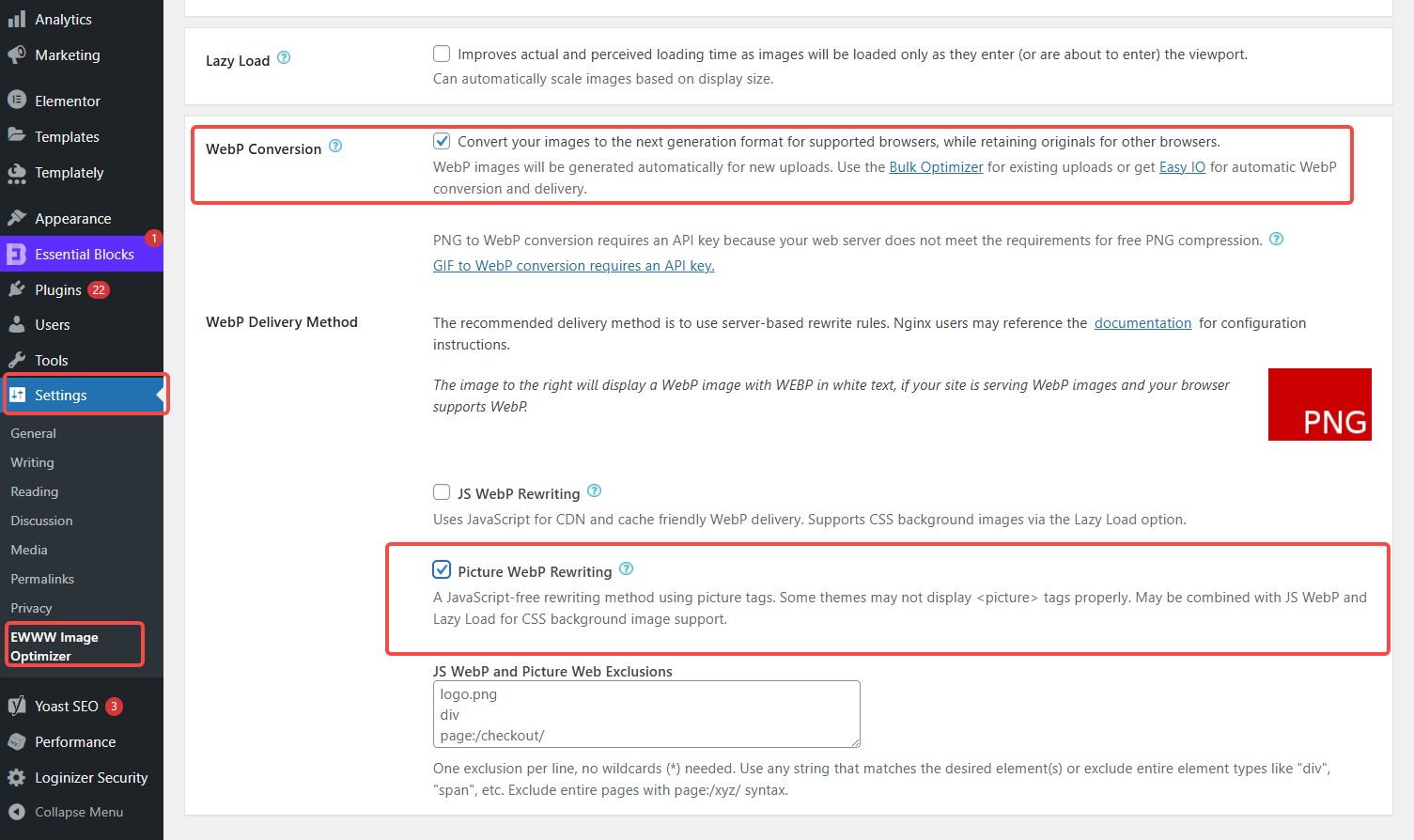Click the red PNG test image
1414x840 pixels.
click(x=1319, y=405)
